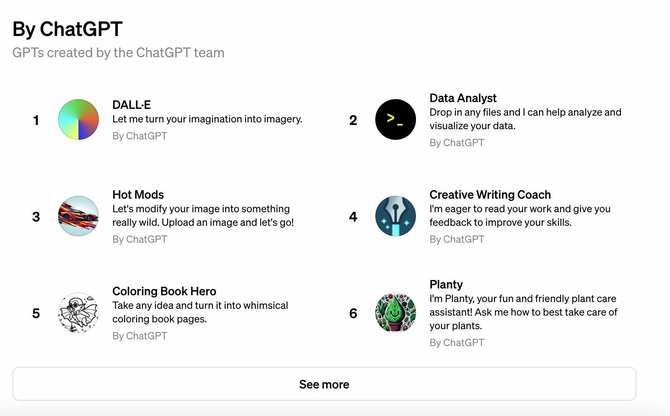Click the Coloring Book Hero title
The height and width of the screenshot is (416, 670).
pyautogui.click(x=164, y=291)
